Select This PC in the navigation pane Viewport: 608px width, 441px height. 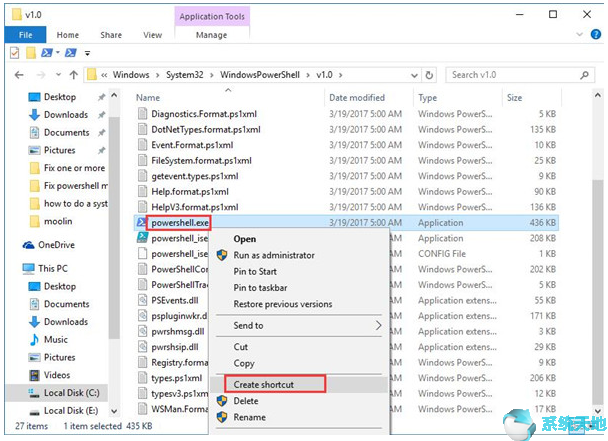click(53, 268)
